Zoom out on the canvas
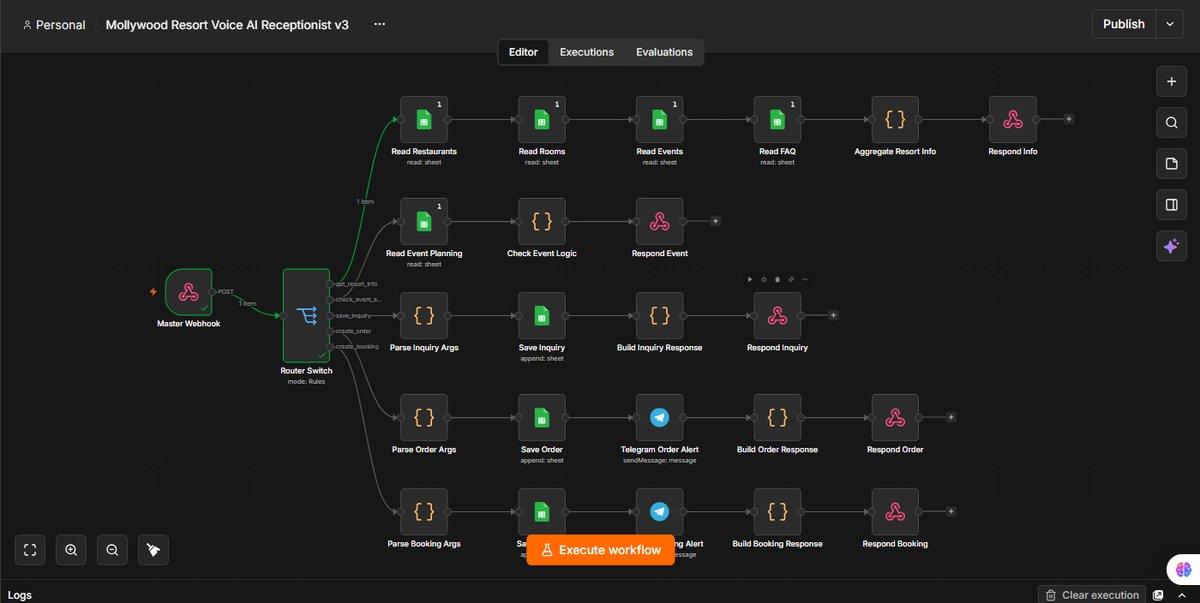1200x603 pixels. tap(112, 549)
